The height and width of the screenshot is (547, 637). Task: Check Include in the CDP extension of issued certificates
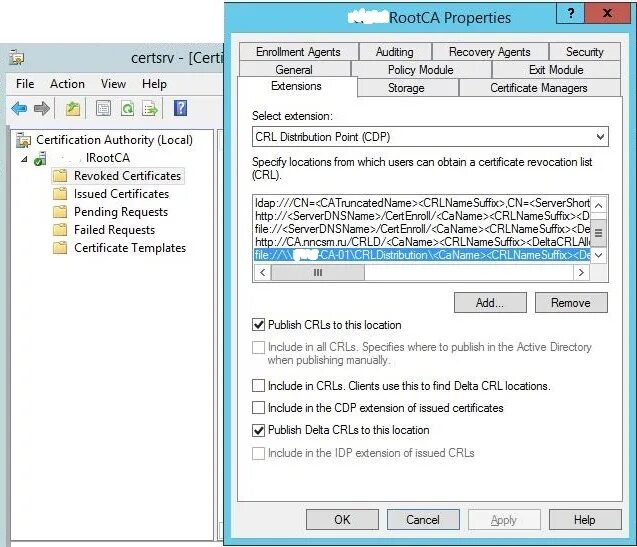tap(258, 408)
